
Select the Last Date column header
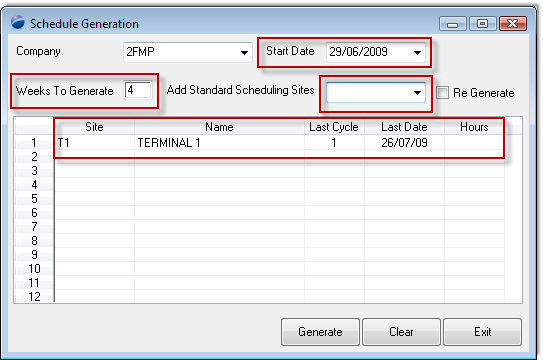404,127
